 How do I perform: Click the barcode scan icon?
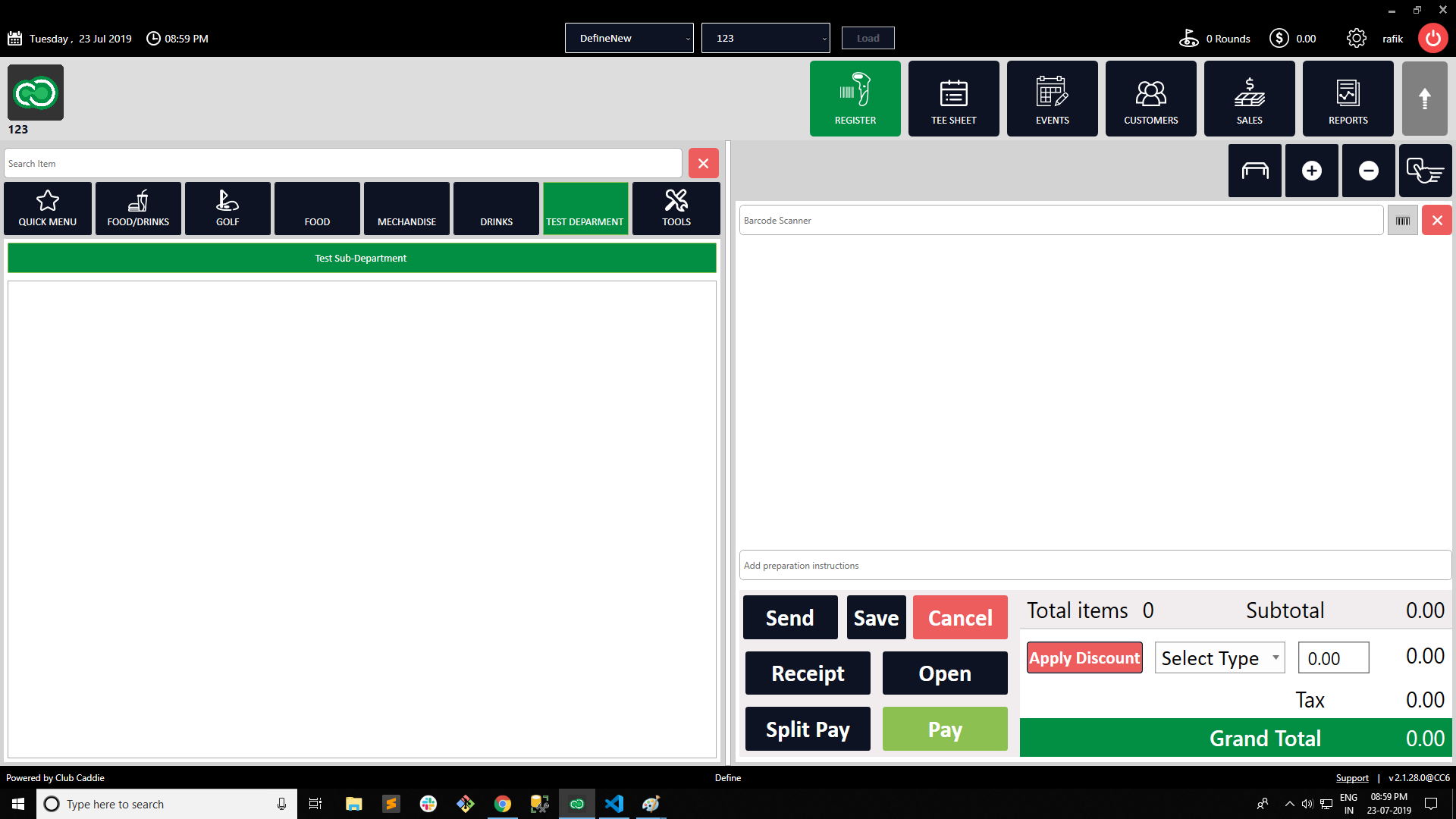click(x=1402, y=221)
